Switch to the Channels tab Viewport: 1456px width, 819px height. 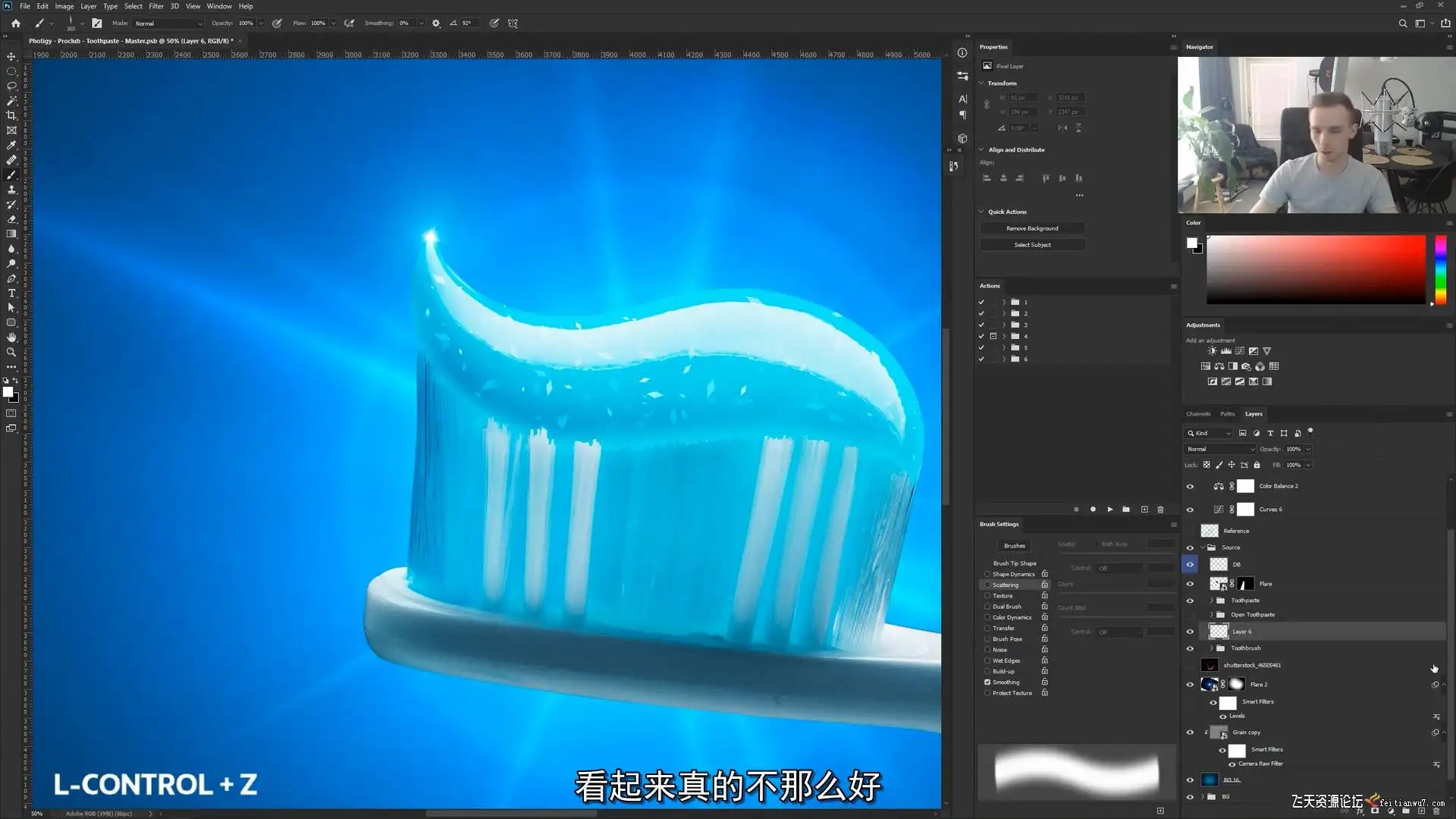coord(1197,414)
